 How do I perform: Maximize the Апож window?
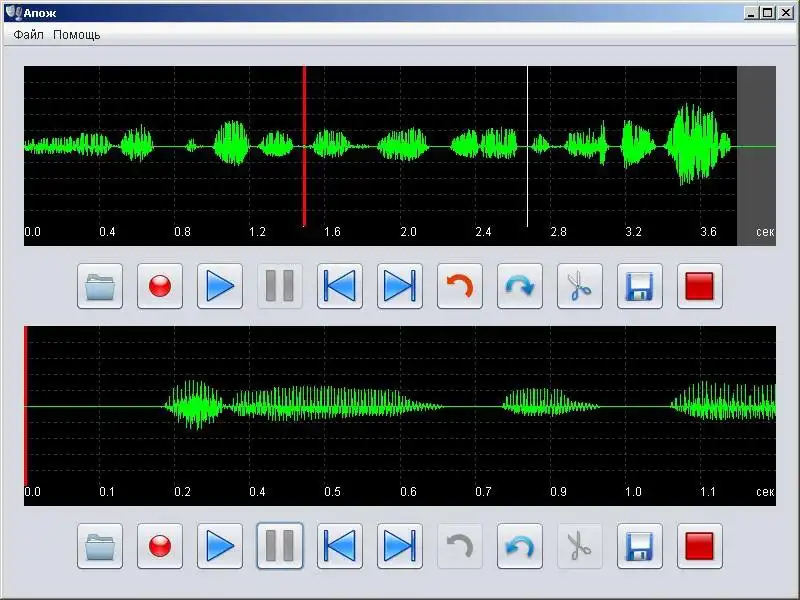[x=767, y=13]
